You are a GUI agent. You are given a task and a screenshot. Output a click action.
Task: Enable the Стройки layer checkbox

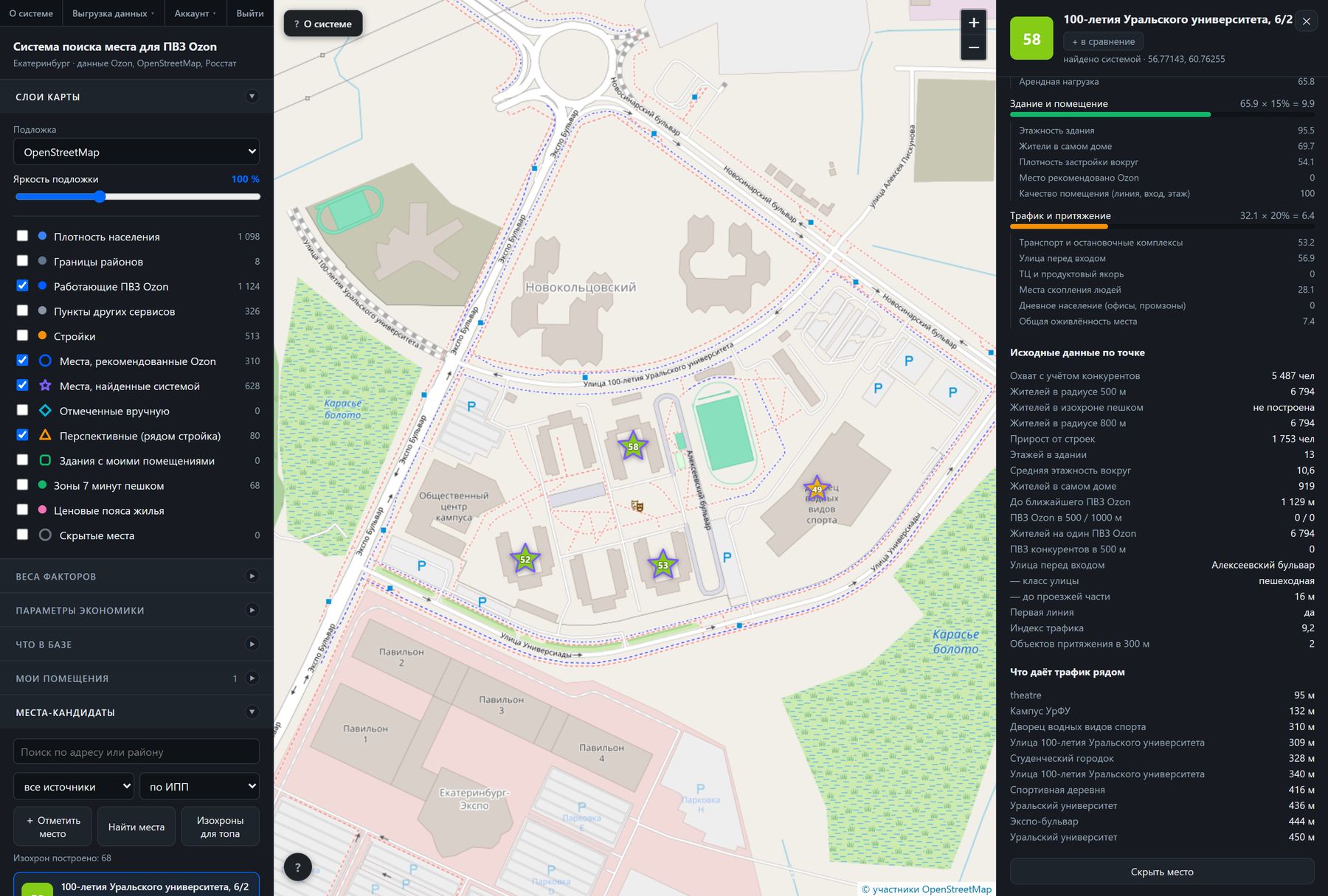click(22, 336)
